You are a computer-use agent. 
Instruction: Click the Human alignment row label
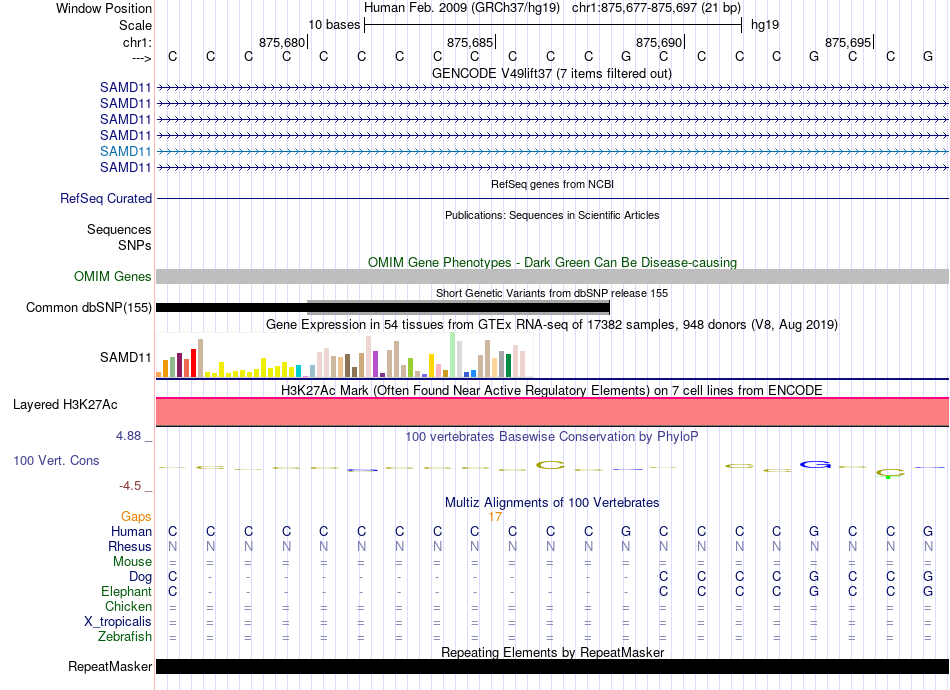point(131,532)
